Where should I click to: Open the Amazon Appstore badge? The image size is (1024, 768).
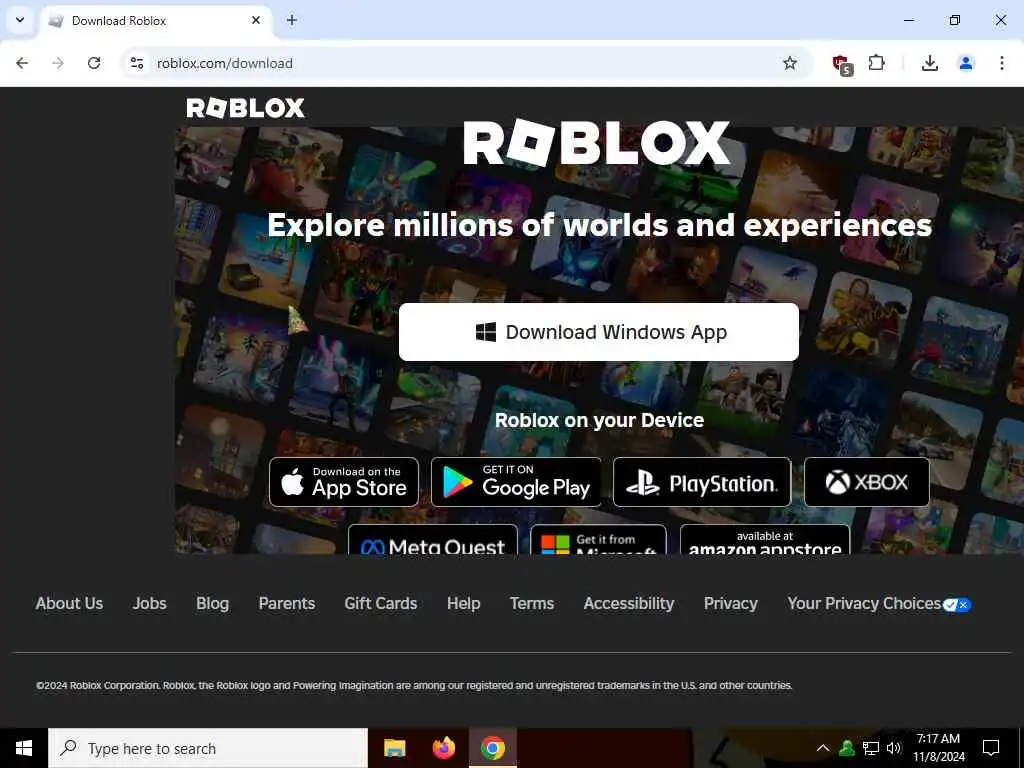pos(765,539)
